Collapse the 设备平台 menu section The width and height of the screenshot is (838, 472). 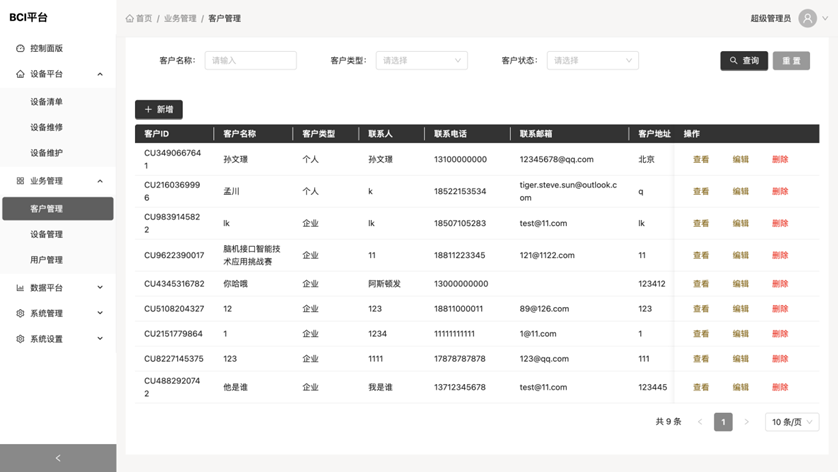click(x=100, y=74)
